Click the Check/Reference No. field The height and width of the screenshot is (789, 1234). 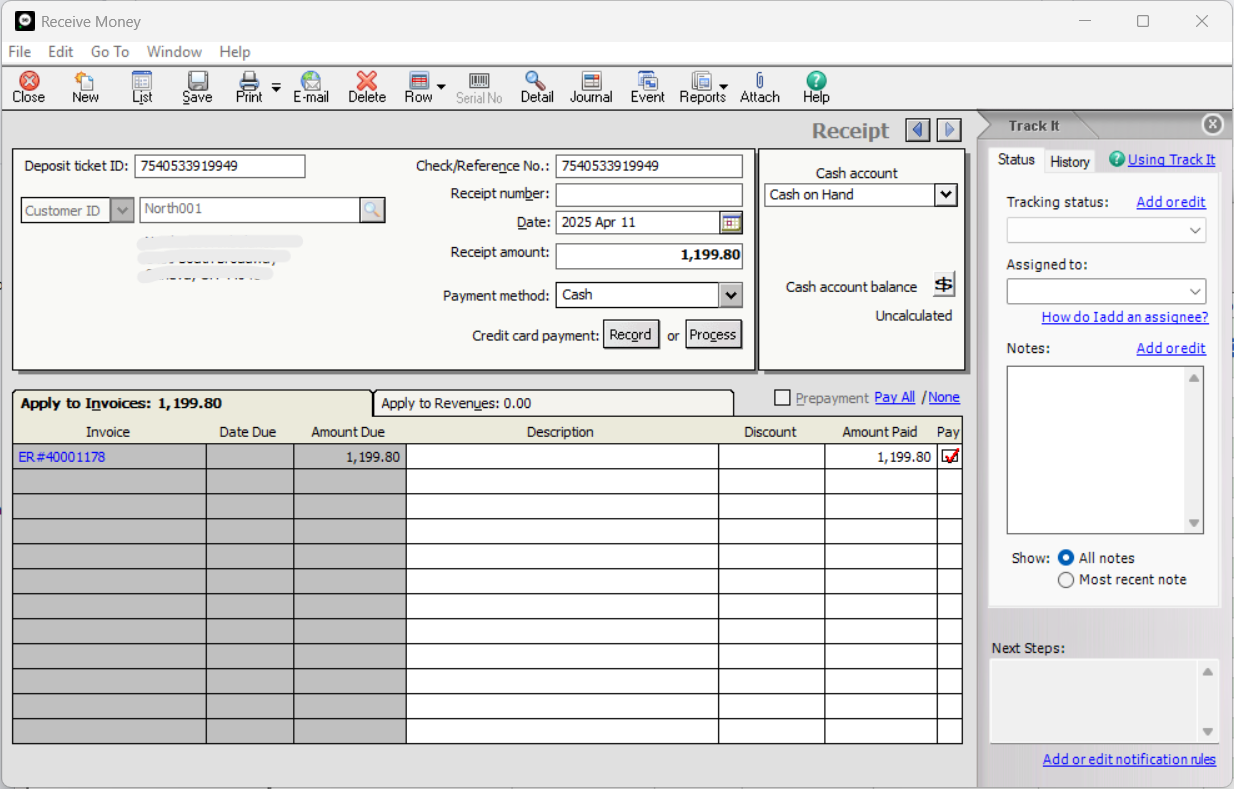point(649,166)
